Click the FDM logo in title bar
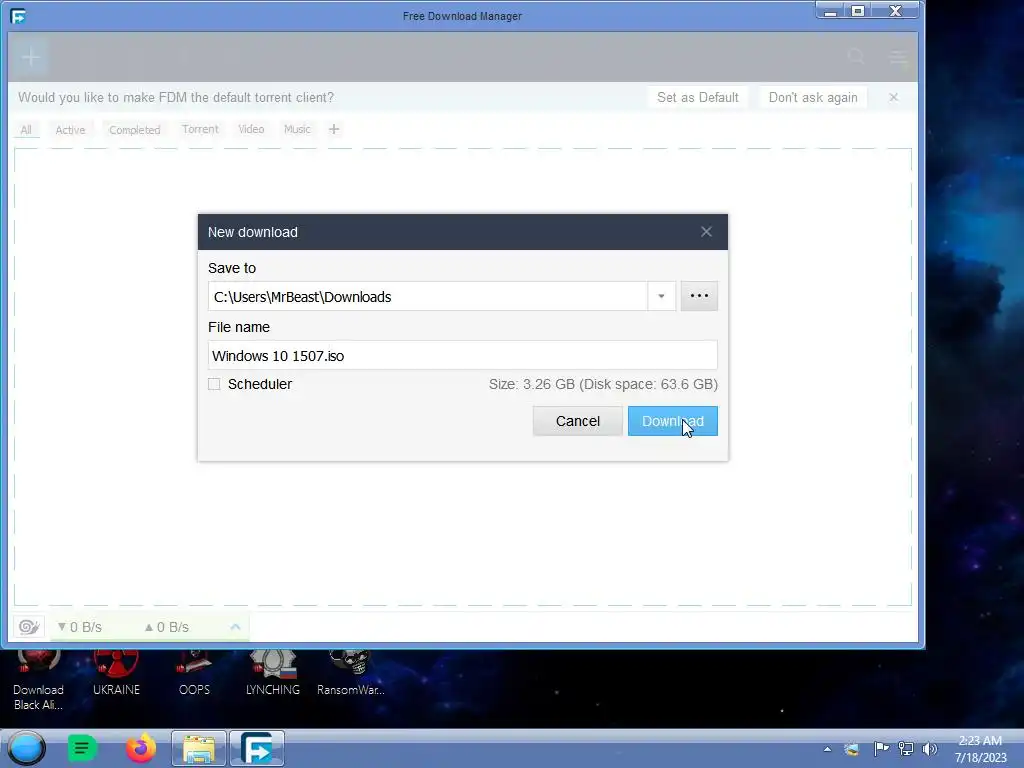This screenshot has height=768, width=1024. point(18,16)
